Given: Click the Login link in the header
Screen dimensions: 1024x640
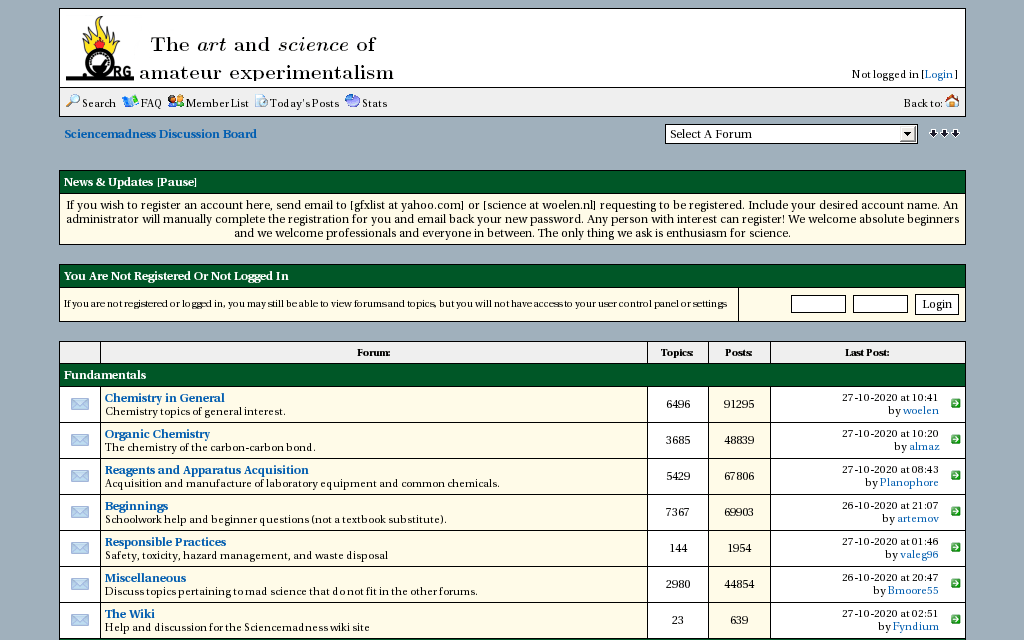Looking at the screenshot, I should click(938, 74).
